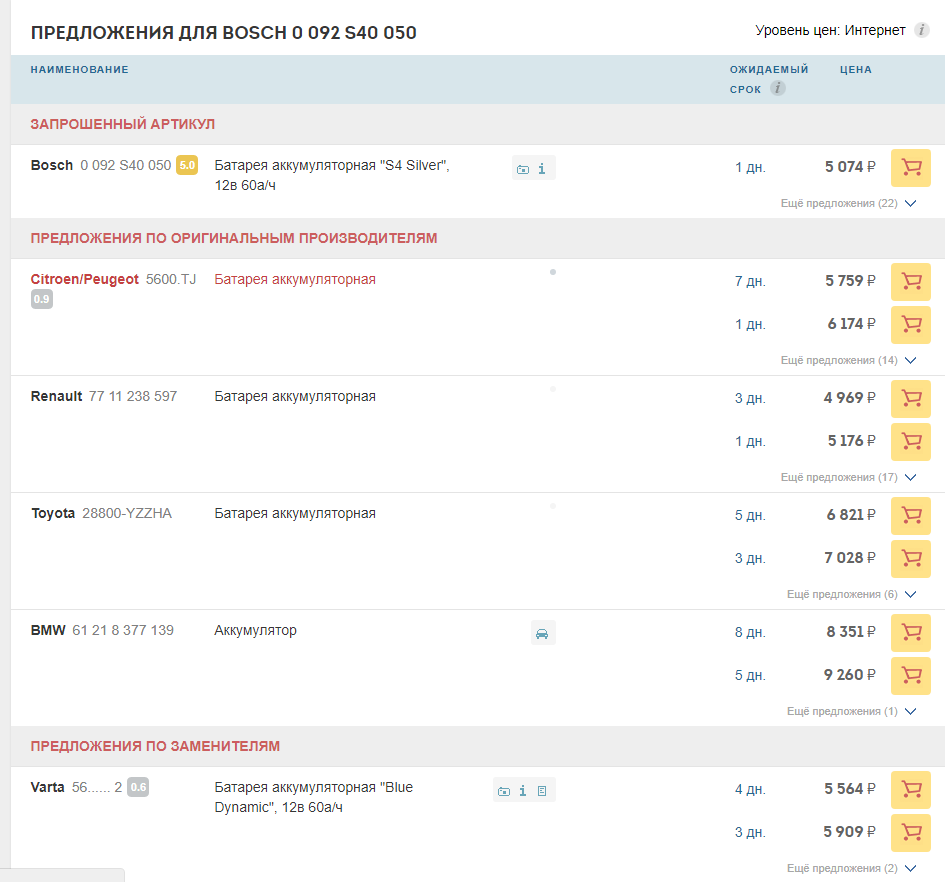The width and height of the screenshot is (945, 882).
Task: Add Renault 4 969 ₽ offer to cart
Action: tap(910, 399)
